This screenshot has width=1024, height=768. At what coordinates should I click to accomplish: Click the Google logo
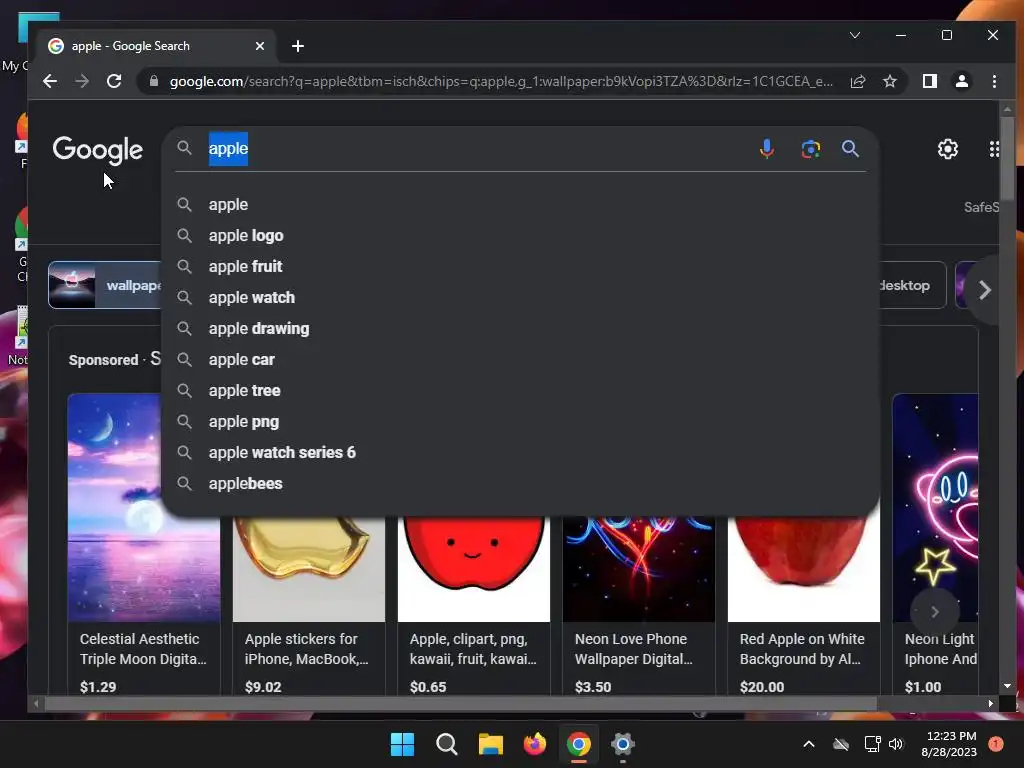97,150
